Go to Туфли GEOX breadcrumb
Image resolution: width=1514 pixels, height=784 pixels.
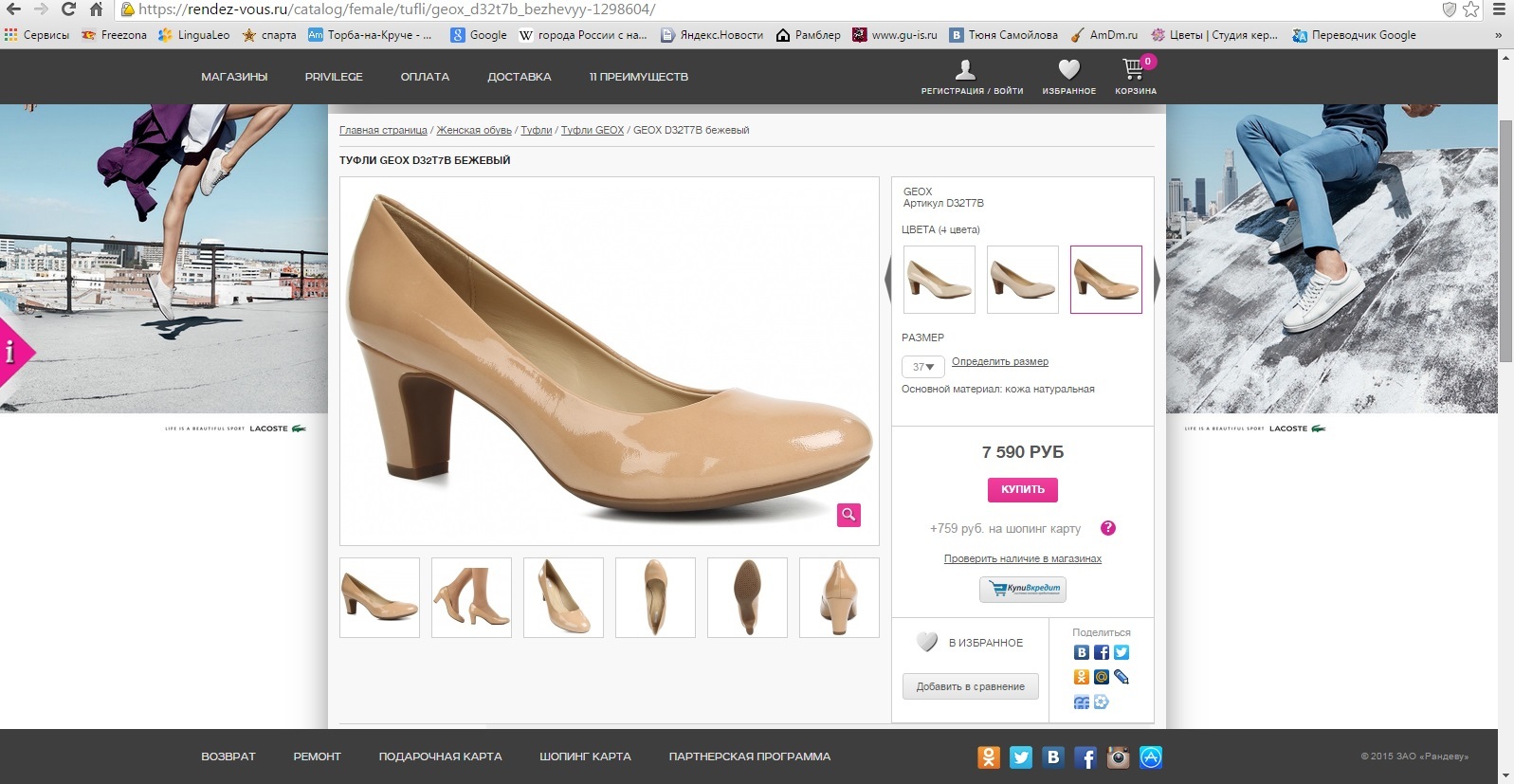click(593, 130)
